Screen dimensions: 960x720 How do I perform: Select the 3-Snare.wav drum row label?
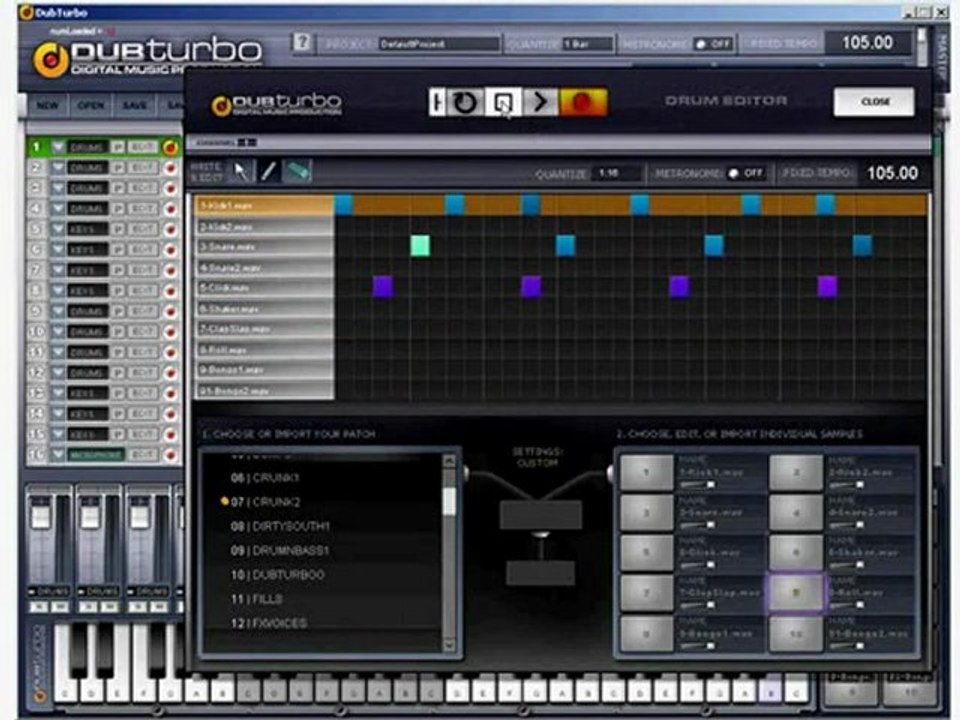pyautogui.click(x=264, y=247)
